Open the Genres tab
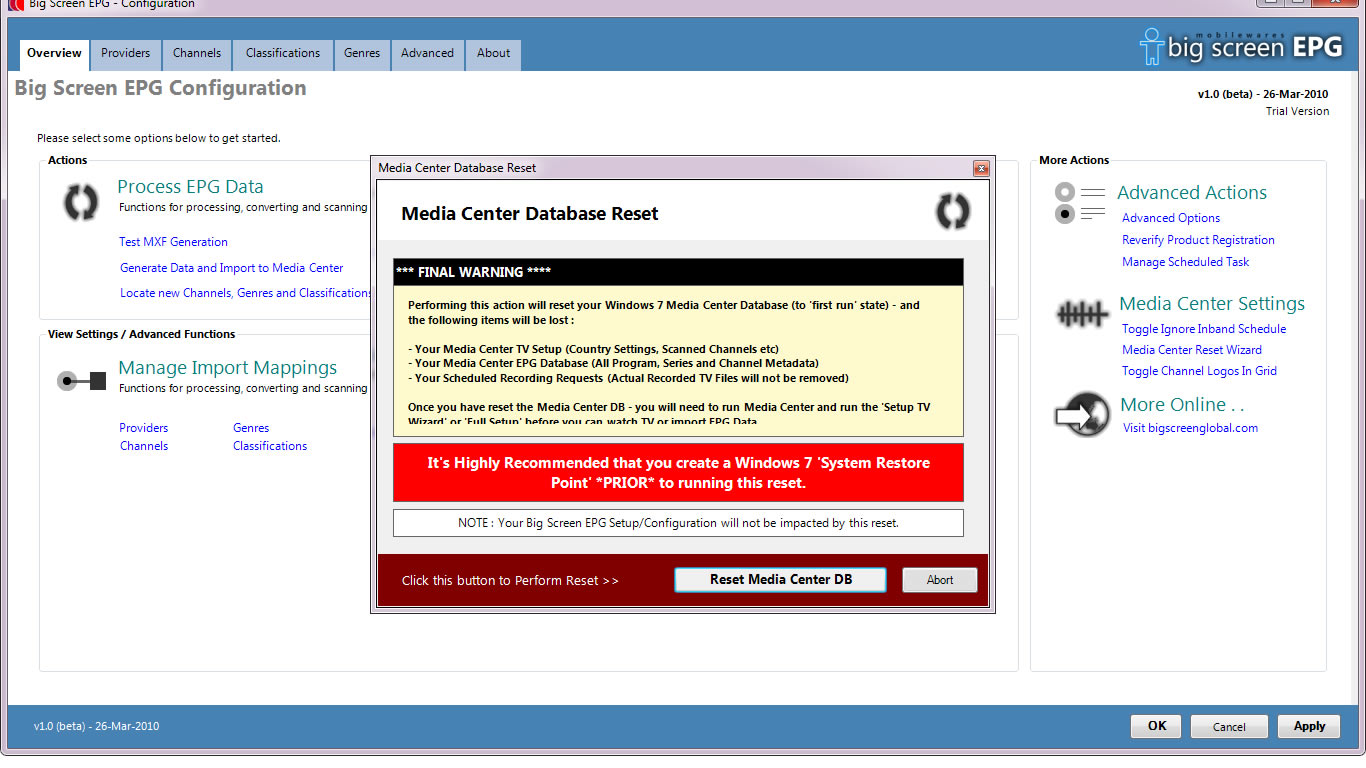This screenshot has height=768, width=1366. pyautogui.click(x=362, y=54)
